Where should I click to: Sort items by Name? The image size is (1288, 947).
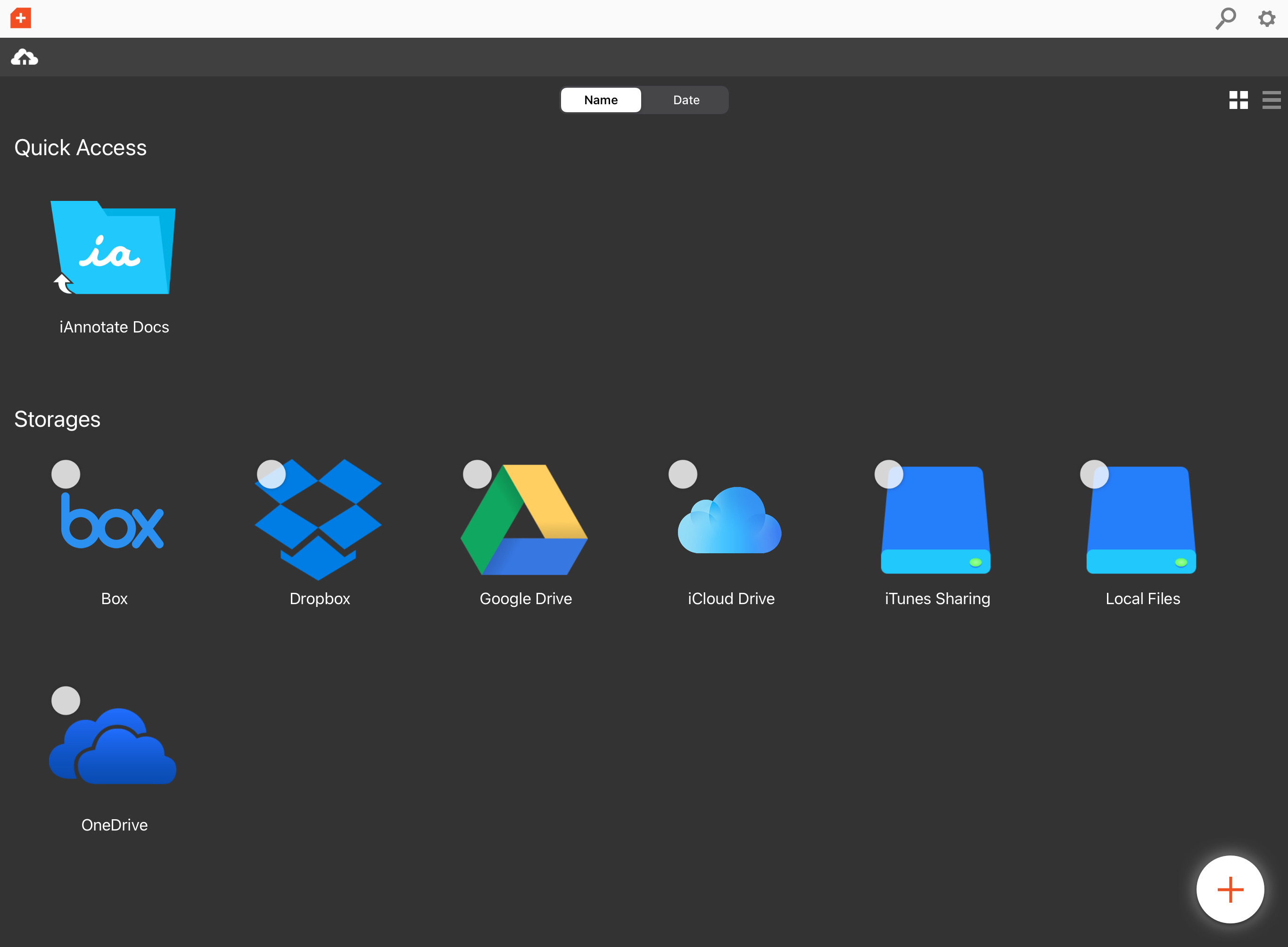coord(601,100)
